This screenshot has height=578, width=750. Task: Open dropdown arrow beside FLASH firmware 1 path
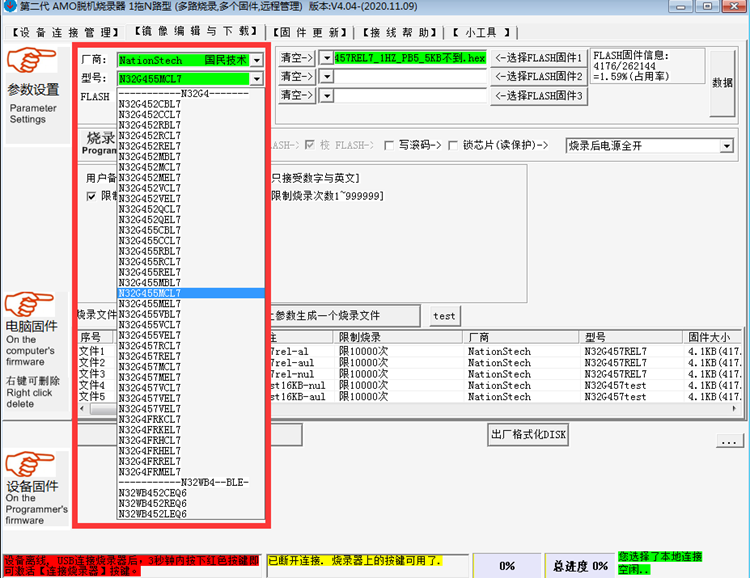tap(326, 58)
